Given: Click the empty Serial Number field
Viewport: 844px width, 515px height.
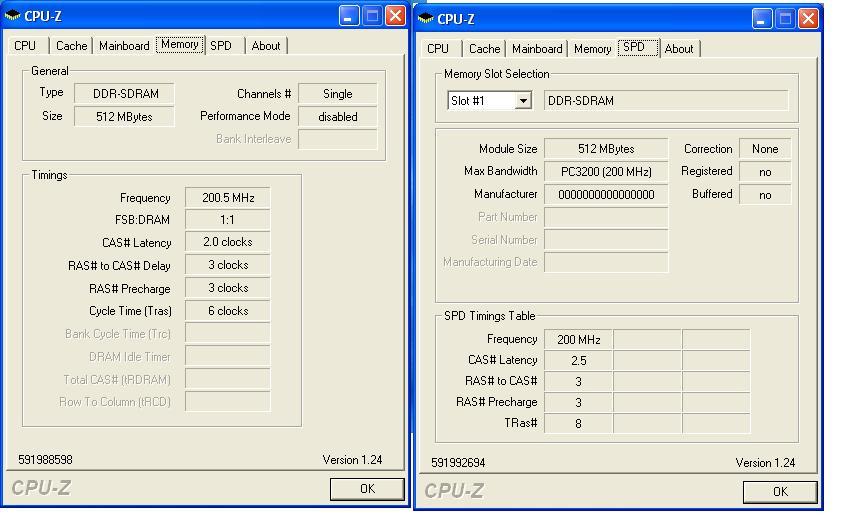Looking at the screenshot, I should [606, 240].
